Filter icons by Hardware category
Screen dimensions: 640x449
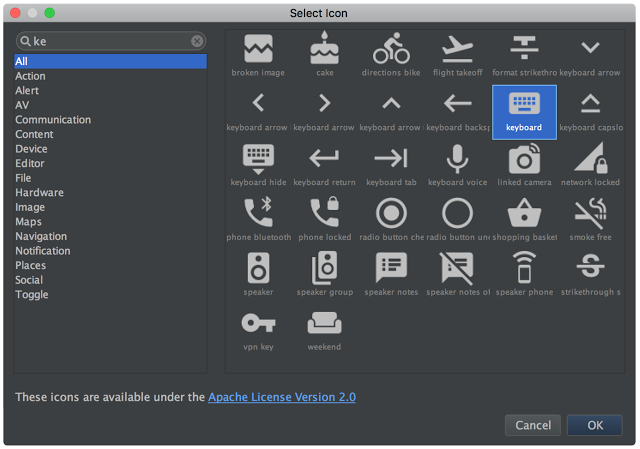[x=39, y=193]
